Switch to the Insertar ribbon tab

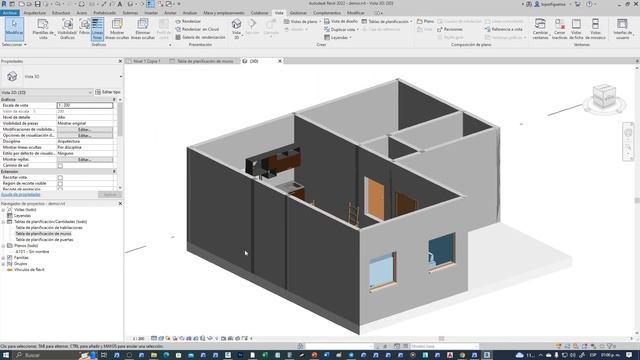click(151, 13)
